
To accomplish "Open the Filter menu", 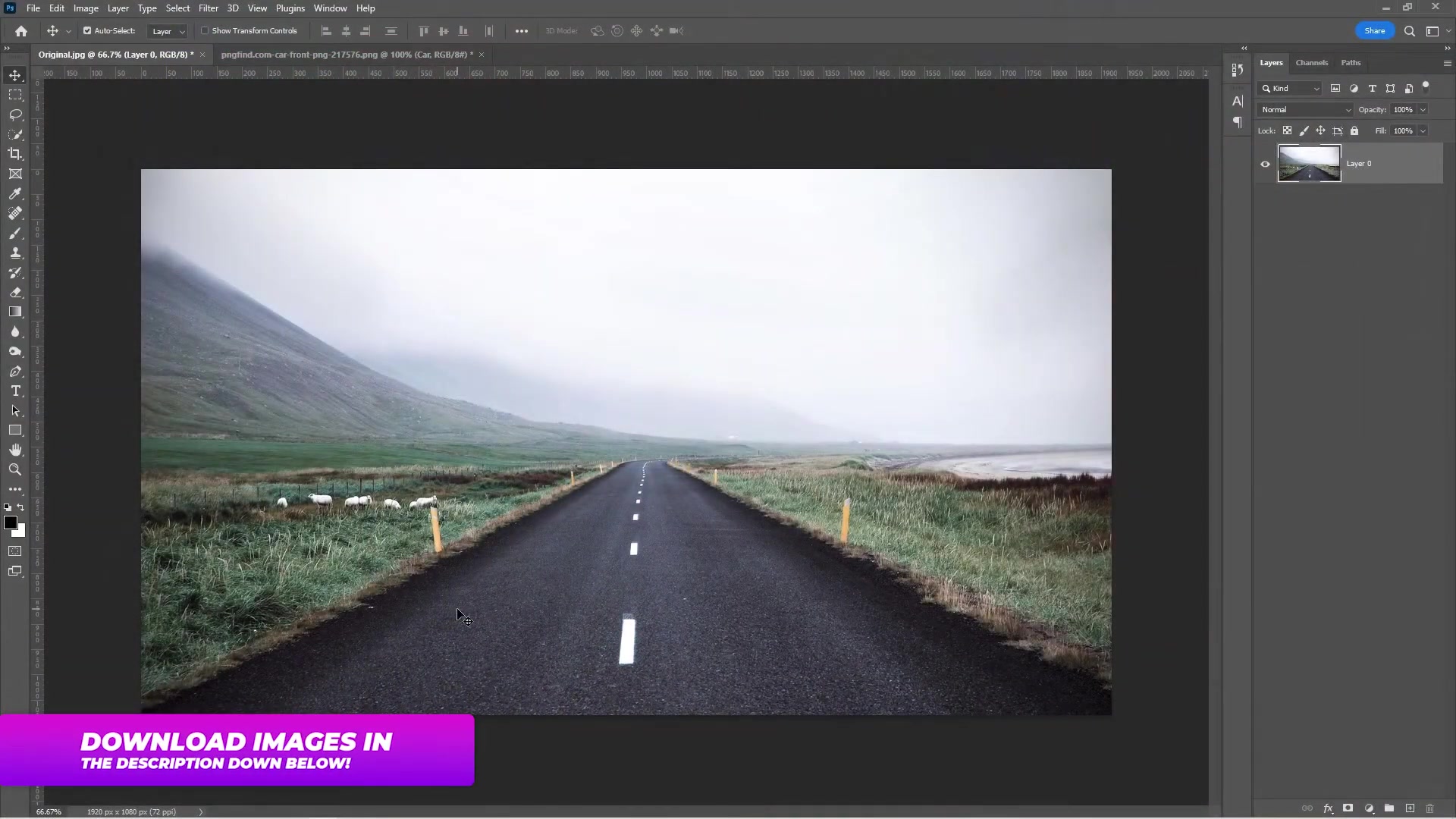I will click(208, 8).
